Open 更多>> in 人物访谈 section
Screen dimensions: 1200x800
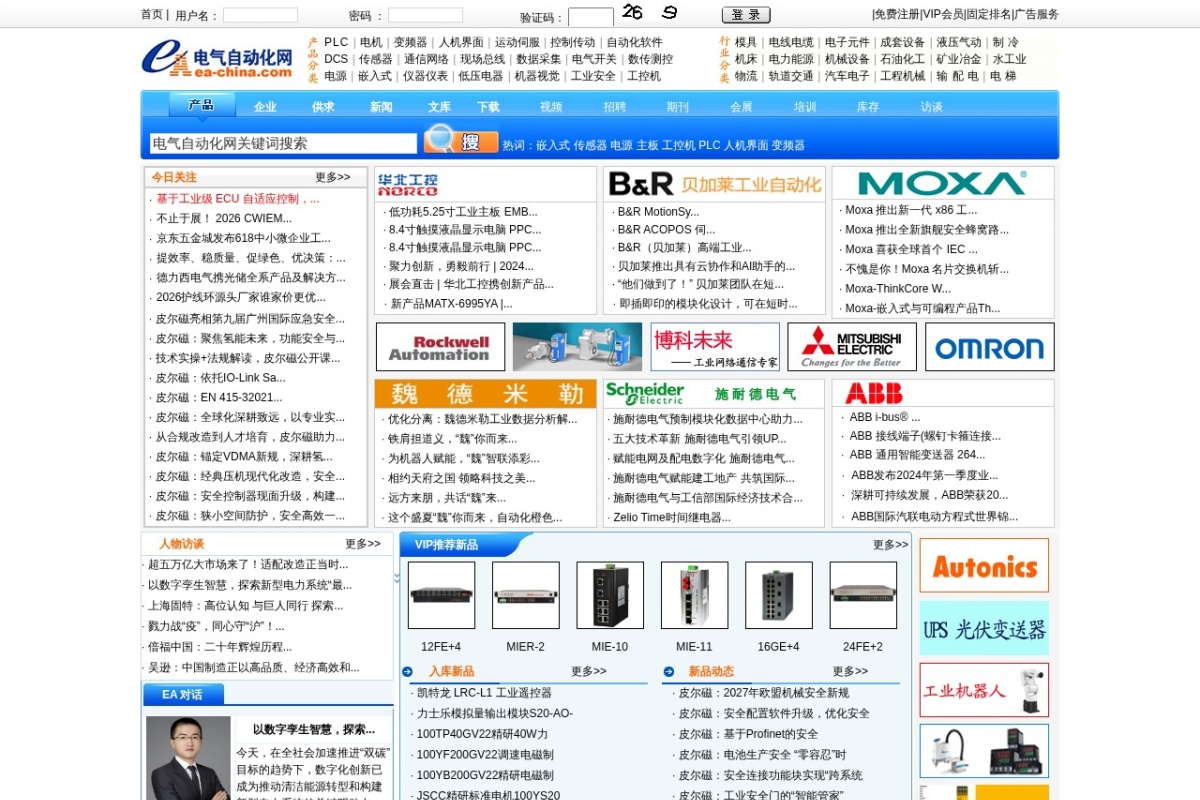(363, 544)
